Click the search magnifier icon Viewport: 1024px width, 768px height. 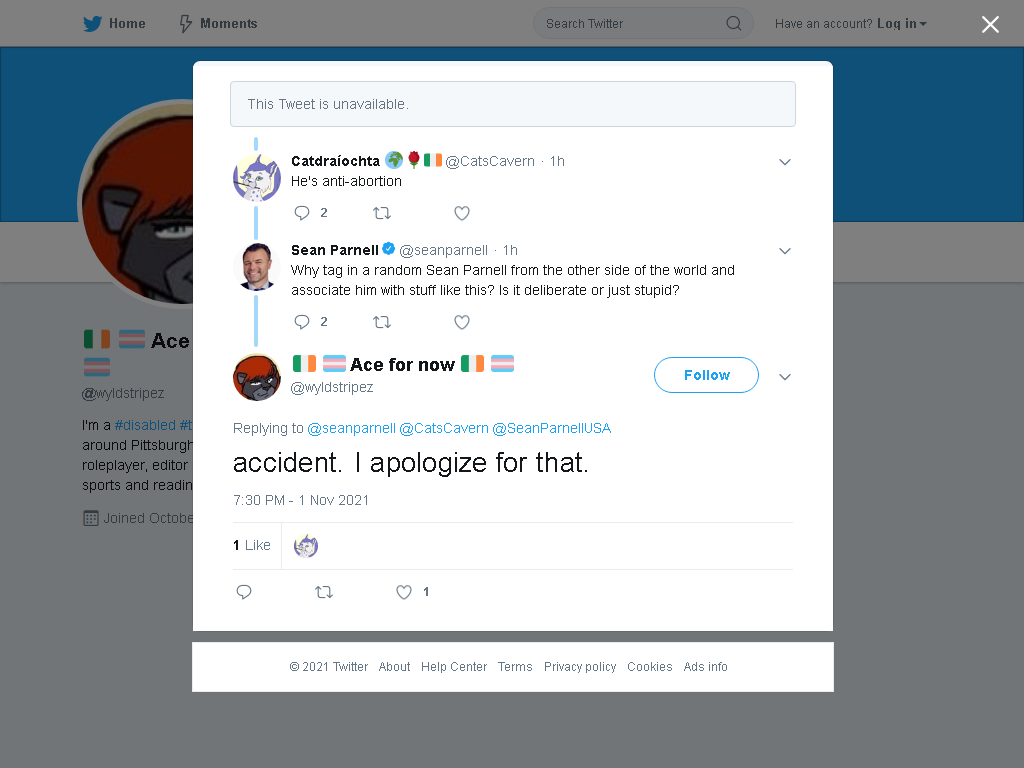(733, 24)
